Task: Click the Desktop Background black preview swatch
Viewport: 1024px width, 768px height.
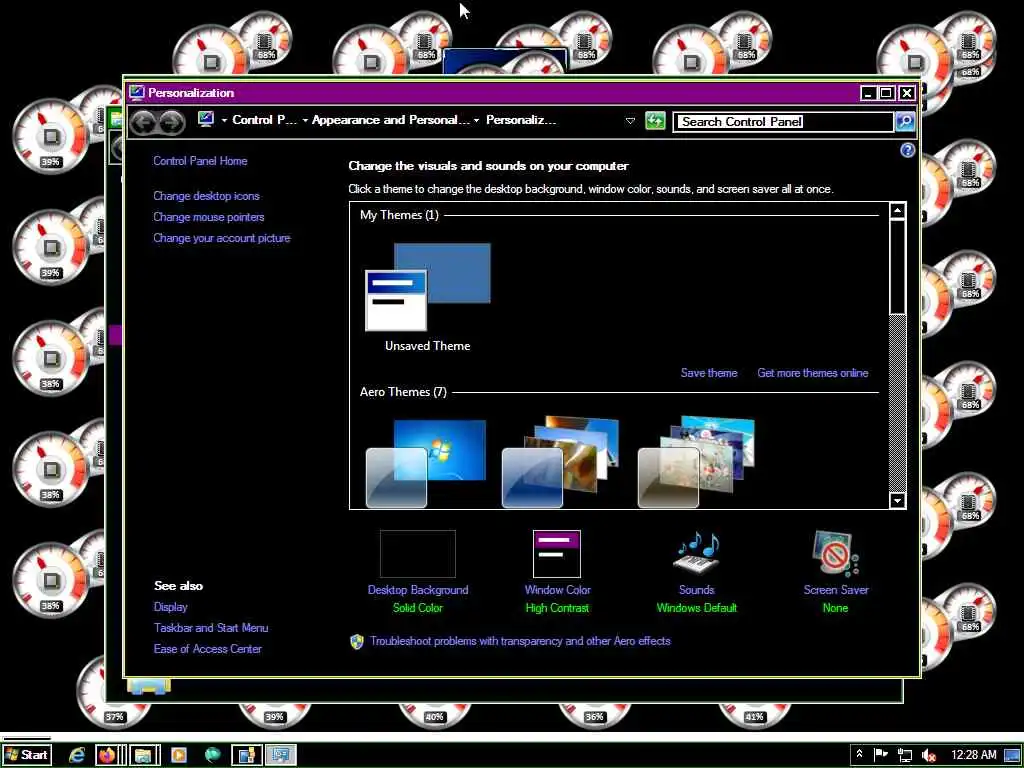Action: (418, 554)
